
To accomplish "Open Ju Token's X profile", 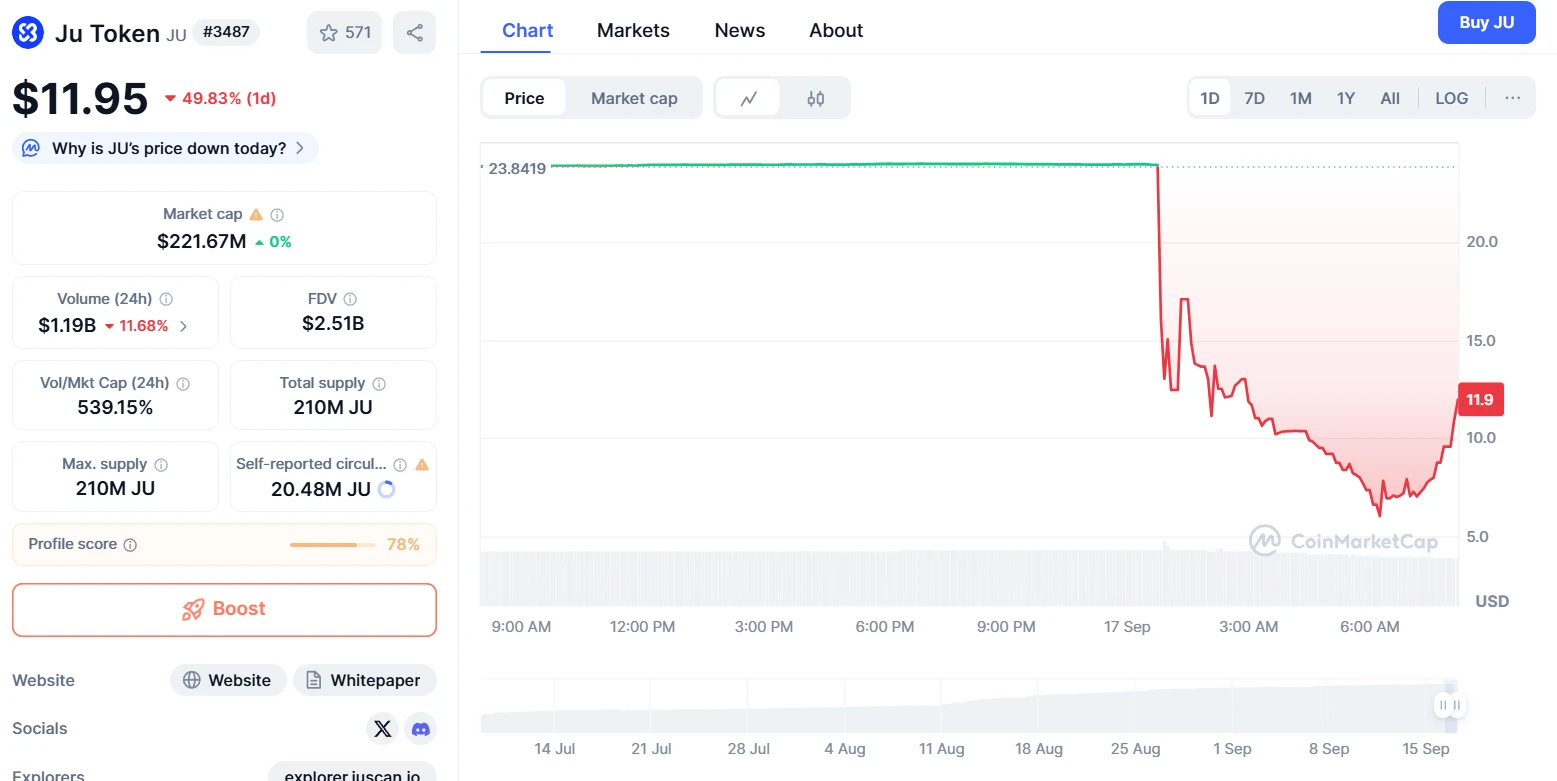I will click(382, 728).
